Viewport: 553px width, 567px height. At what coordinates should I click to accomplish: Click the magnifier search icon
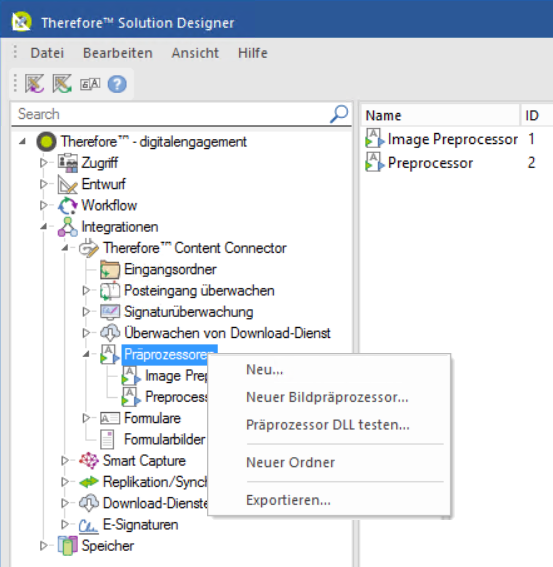(339, 114)
